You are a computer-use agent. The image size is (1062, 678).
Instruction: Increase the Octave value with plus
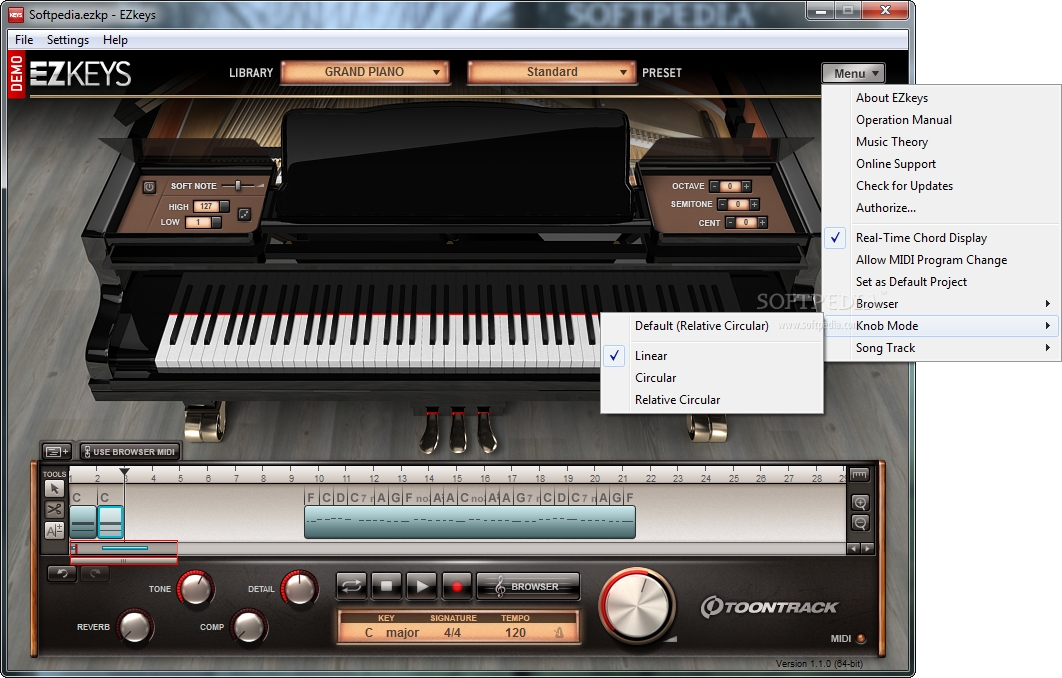click(746, 186)
